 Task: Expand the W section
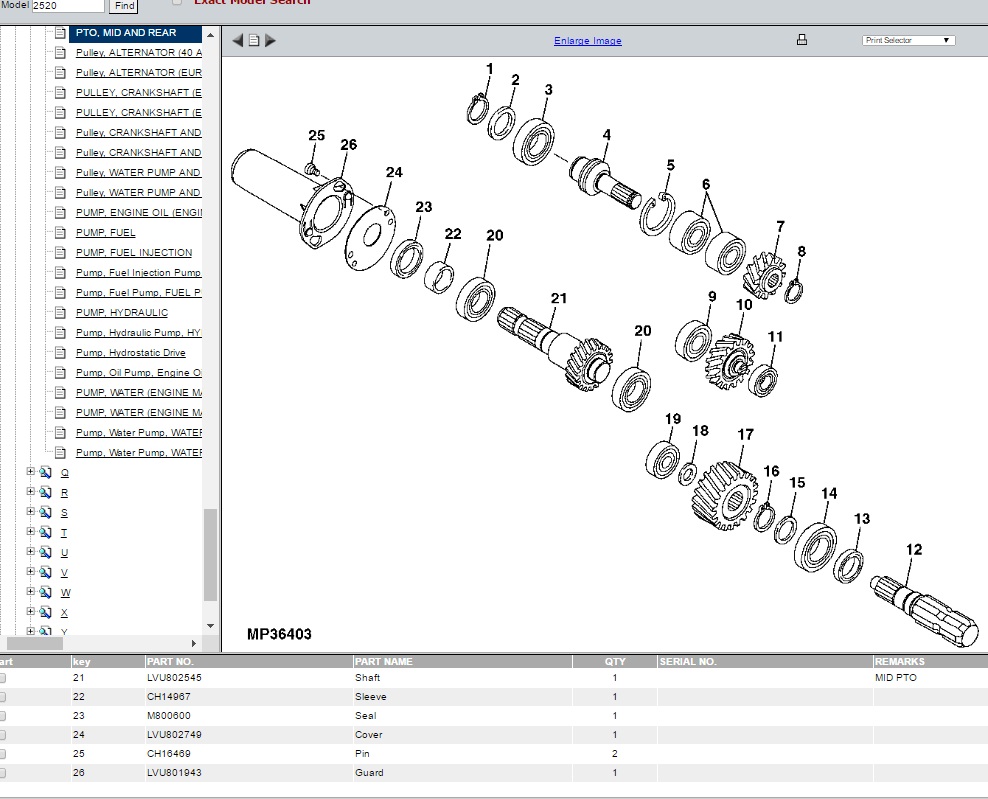pos(30,591)
